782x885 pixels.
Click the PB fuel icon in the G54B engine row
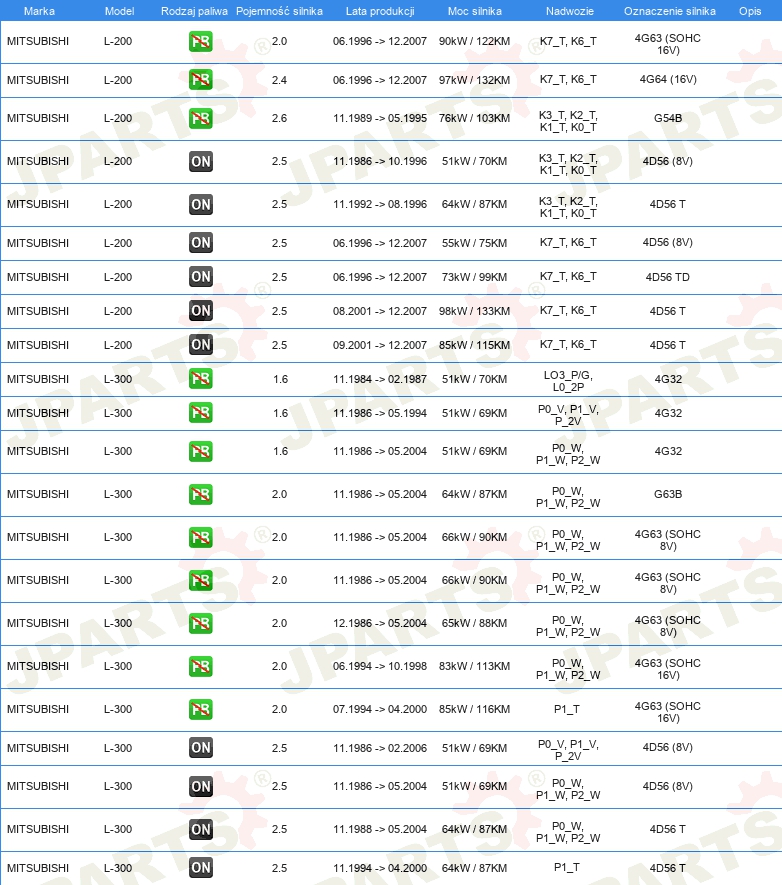[200, 118]
